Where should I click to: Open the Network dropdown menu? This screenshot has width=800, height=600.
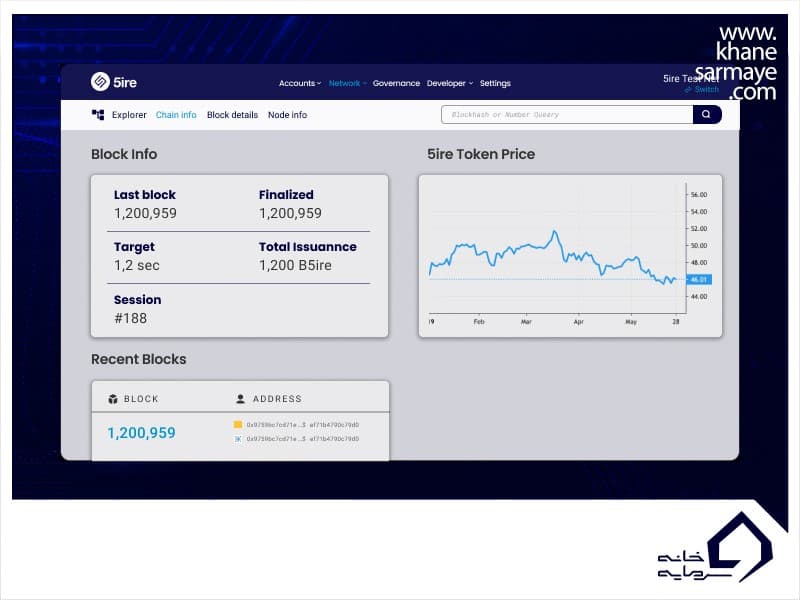pyautogui.click(x=347, y=83)
